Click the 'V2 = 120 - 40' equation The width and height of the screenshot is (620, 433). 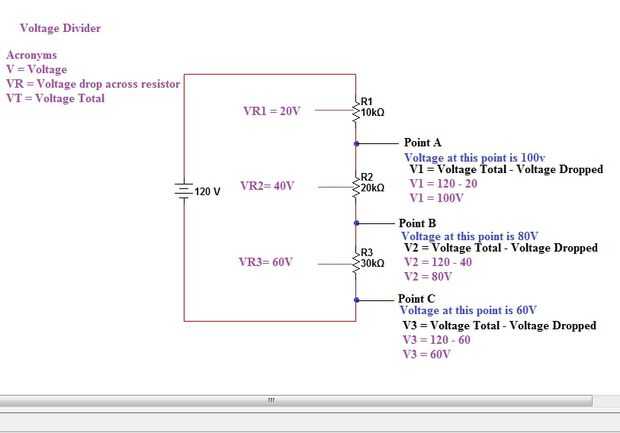tap(438, 262)
